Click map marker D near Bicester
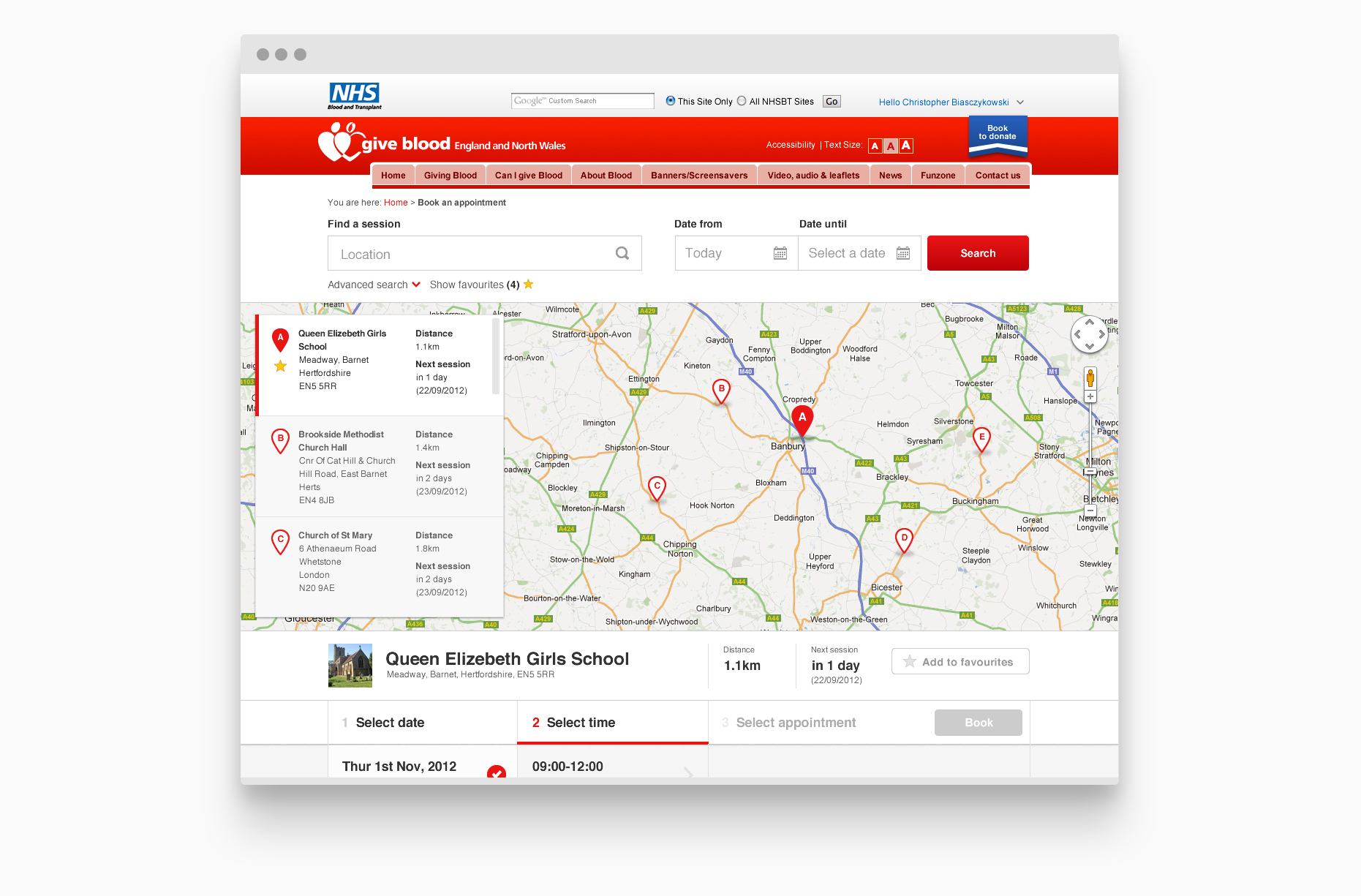1361x896 pixels. point(905,541)
